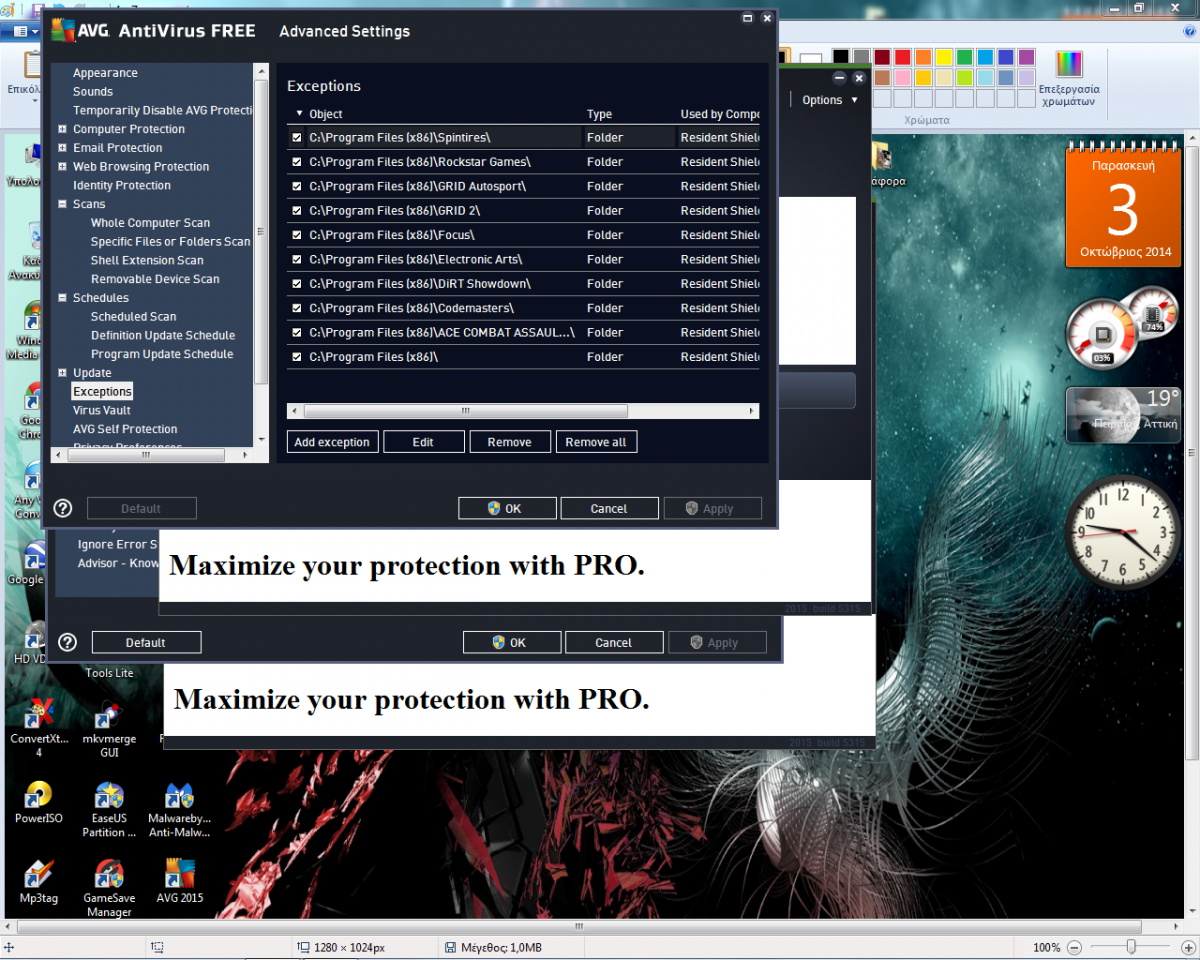Launch the PowerISO desktop shortcut
The width and height of the screenshot is (1200, 960).
point(38,802)
